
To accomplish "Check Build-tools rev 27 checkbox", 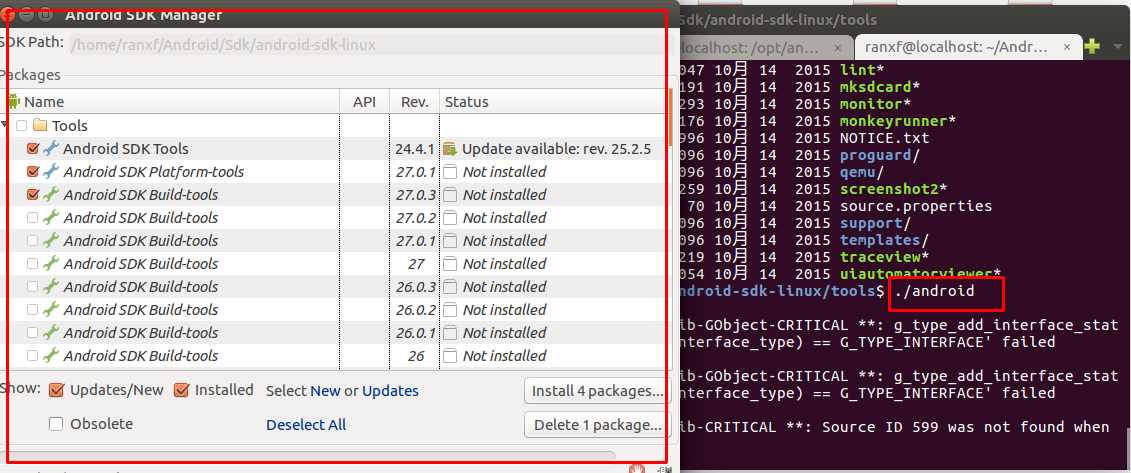I will click(x=32, y=264).
